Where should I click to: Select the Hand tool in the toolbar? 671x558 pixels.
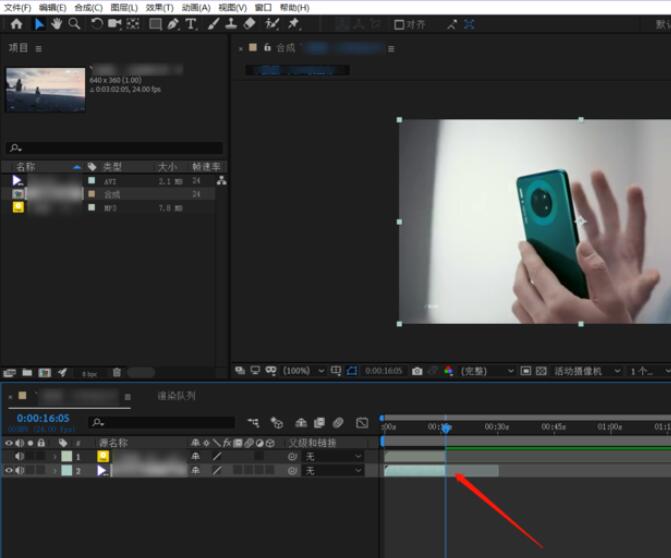coord(57,24)
